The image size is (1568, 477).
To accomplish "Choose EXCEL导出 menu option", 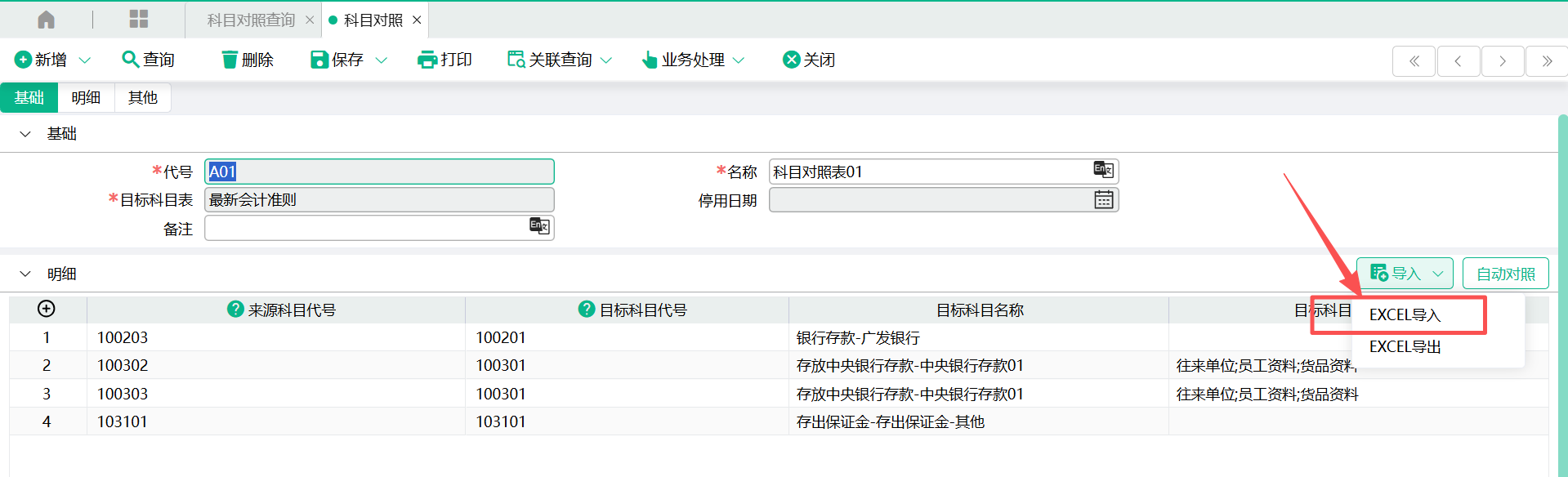I will point(1405,347).
